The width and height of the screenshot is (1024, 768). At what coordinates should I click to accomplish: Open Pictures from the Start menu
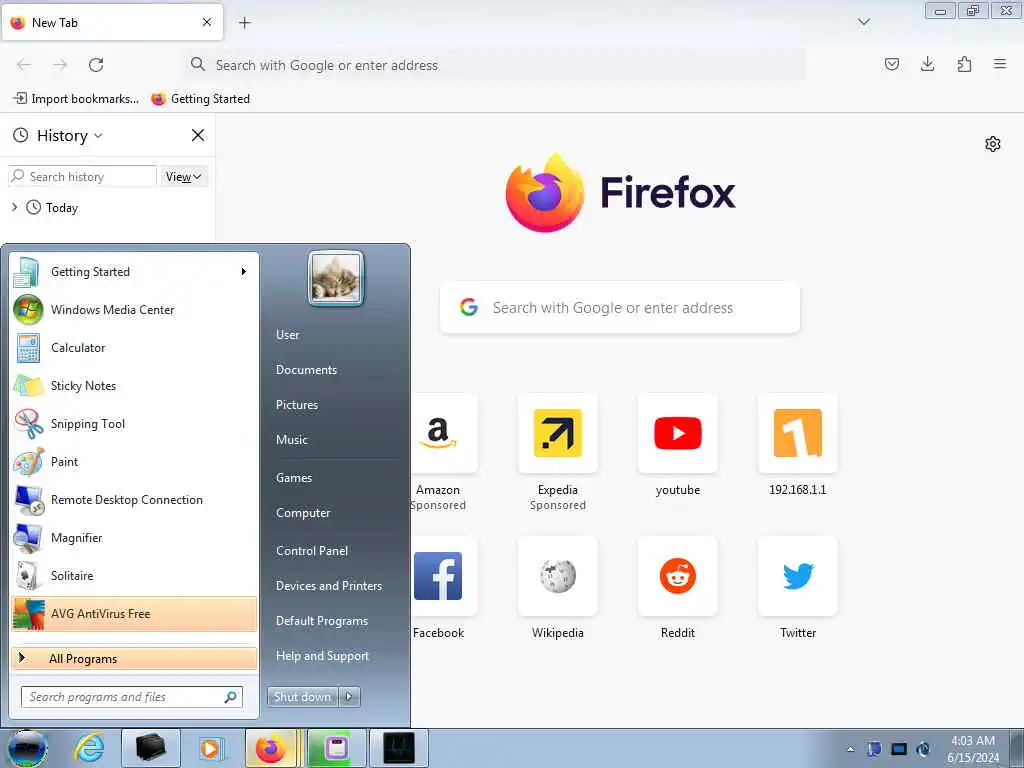297,405
